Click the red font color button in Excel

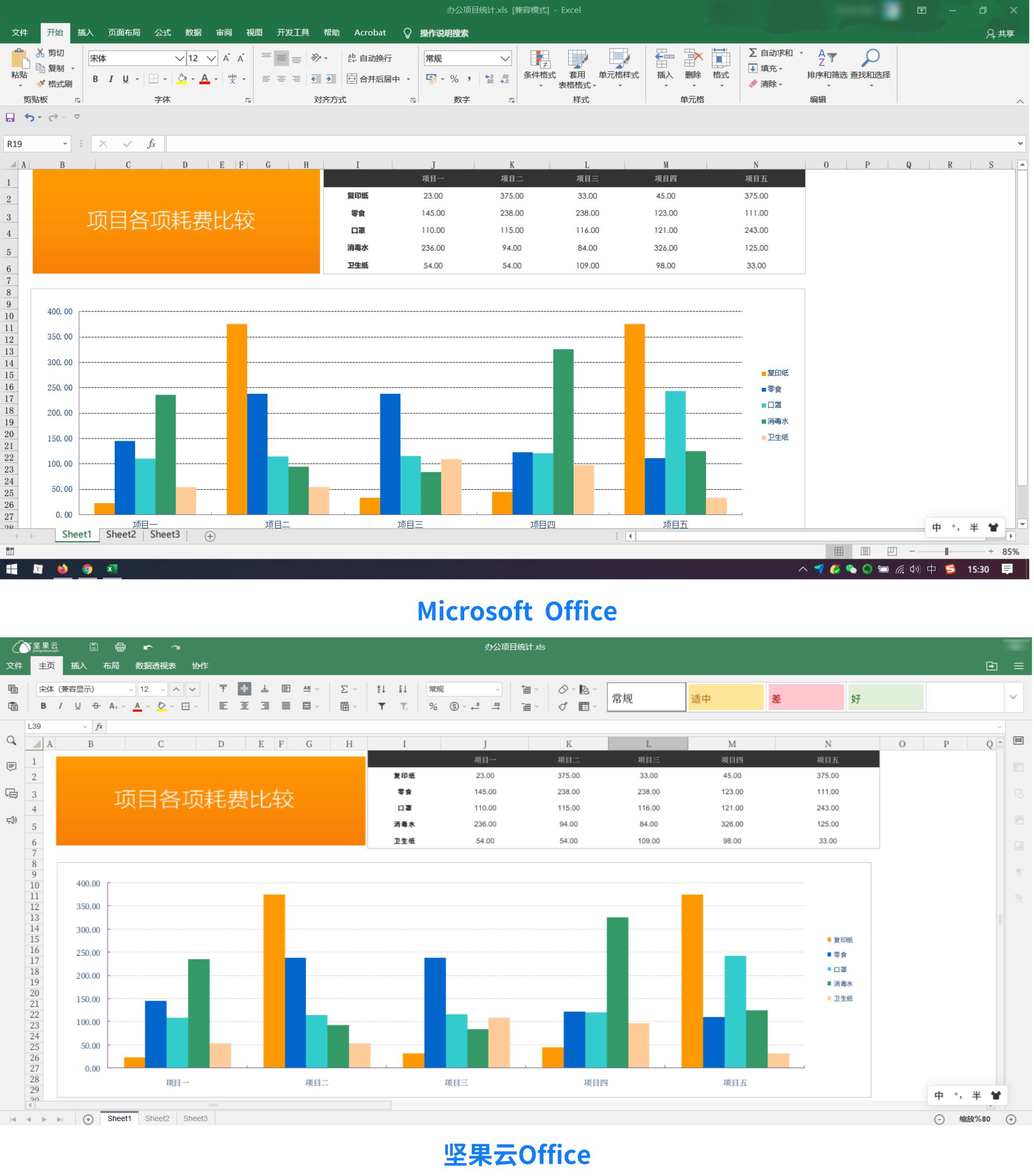[x=205, y=79]
